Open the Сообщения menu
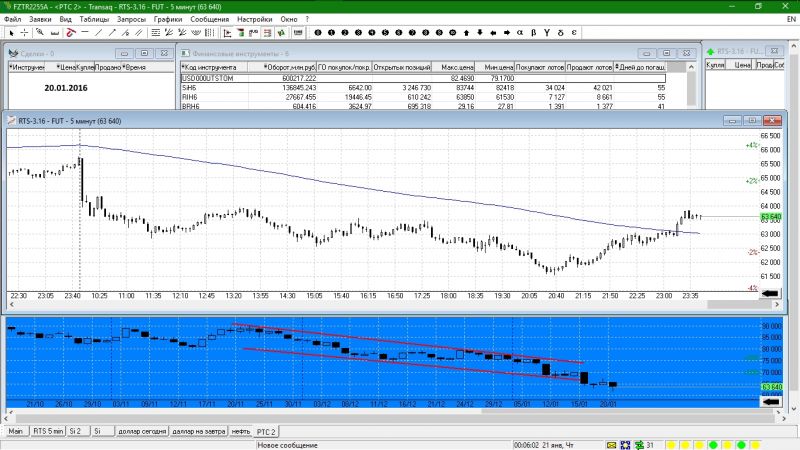Screen dimensions: 800x450 pyautogui.click(x=210, y=19)
